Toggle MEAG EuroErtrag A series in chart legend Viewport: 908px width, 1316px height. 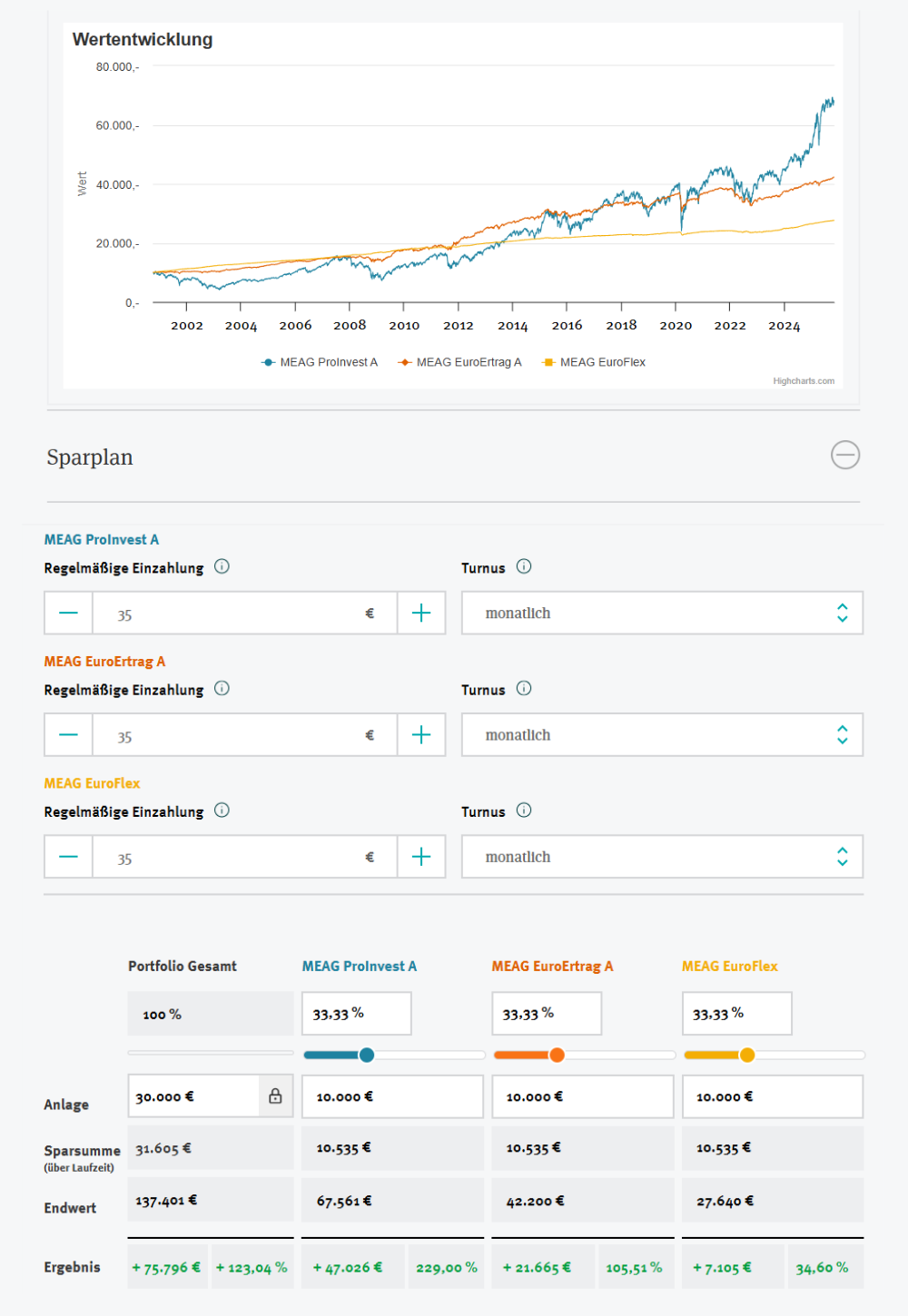pos(460,362)
